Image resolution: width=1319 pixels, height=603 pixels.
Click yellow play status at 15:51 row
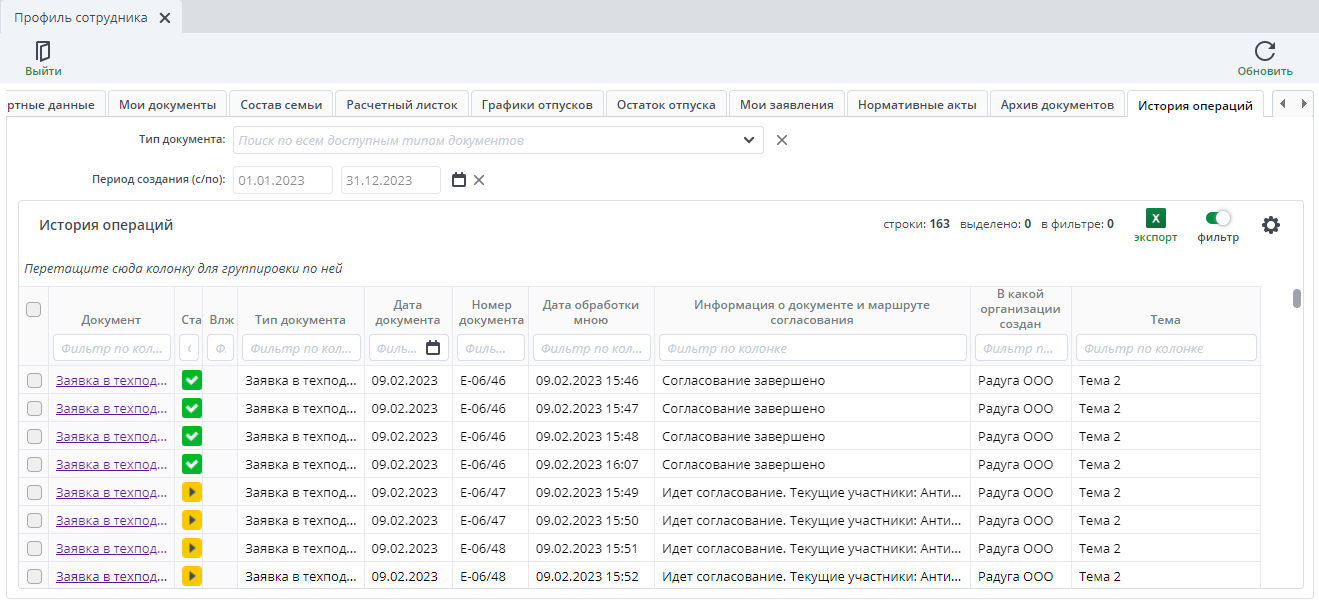(192, 548)
